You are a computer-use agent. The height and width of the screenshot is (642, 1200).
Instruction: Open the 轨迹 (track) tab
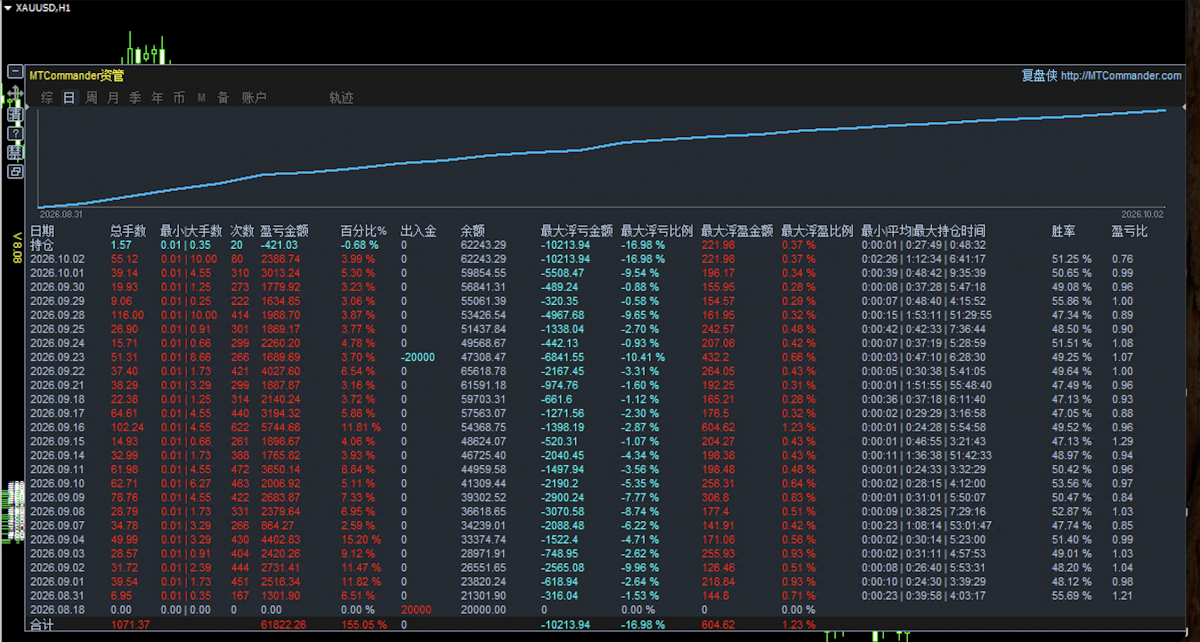(x=341, y=98)
